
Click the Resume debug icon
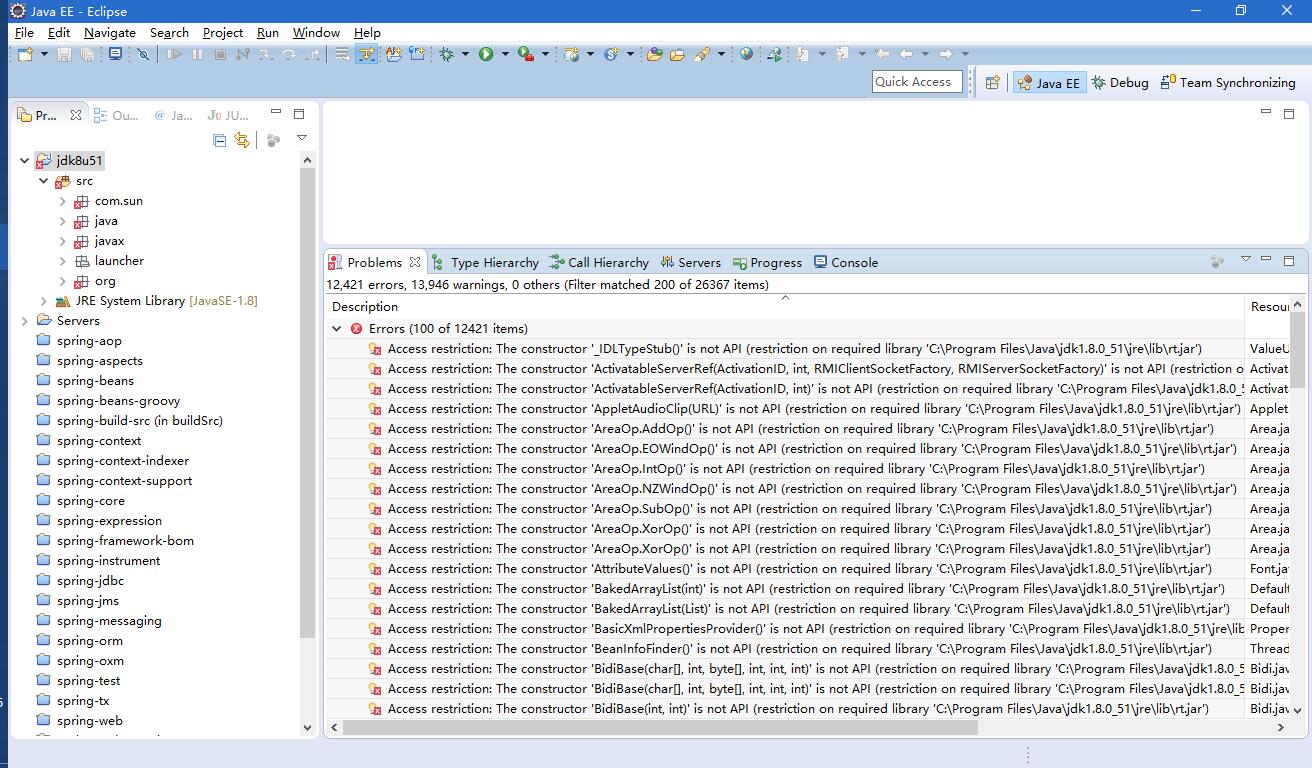pyautogui.click(x=174, y=54)
